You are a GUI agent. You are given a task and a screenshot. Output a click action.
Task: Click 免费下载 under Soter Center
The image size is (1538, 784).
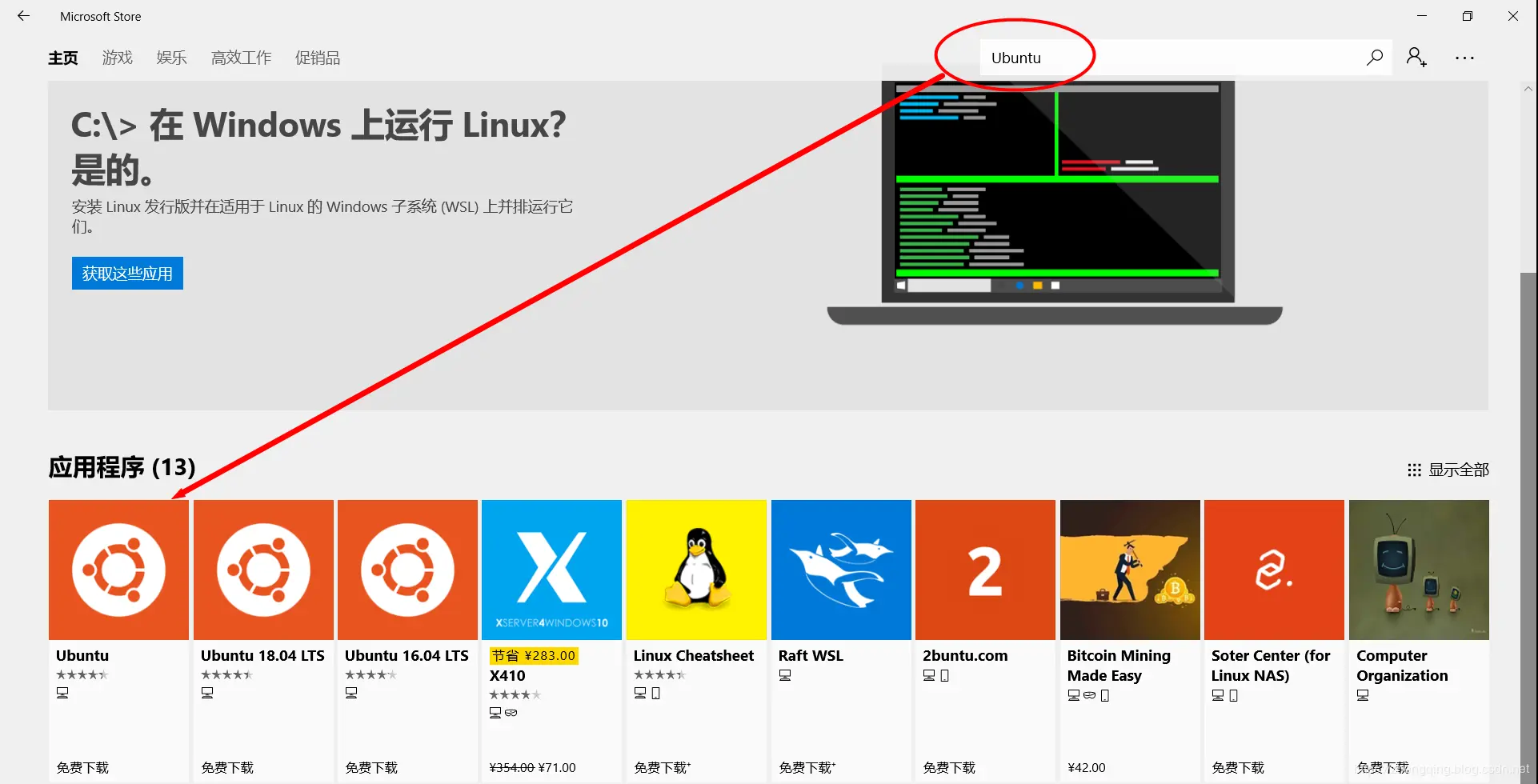(1238, 767)
